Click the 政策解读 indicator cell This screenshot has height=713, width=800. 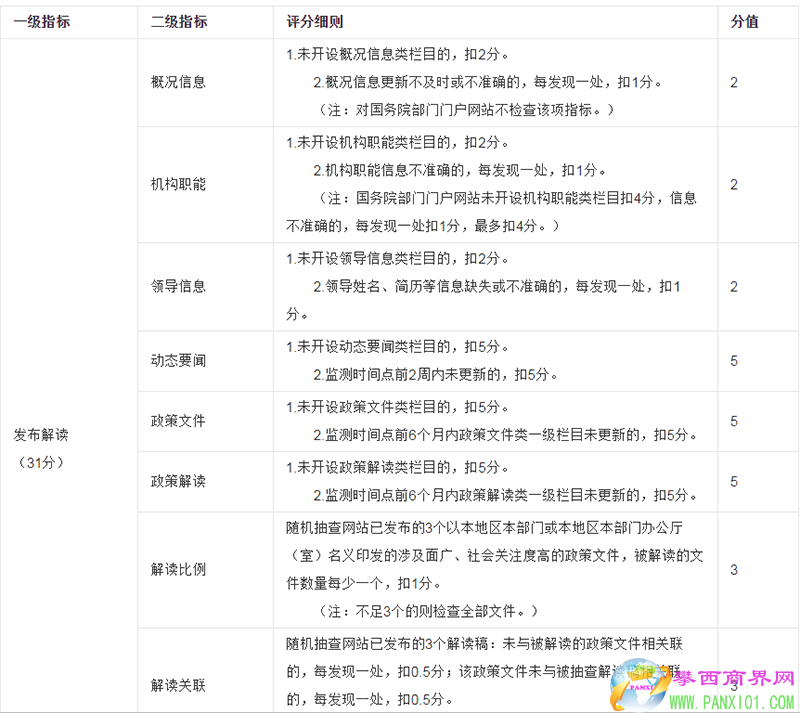(178, 481)
